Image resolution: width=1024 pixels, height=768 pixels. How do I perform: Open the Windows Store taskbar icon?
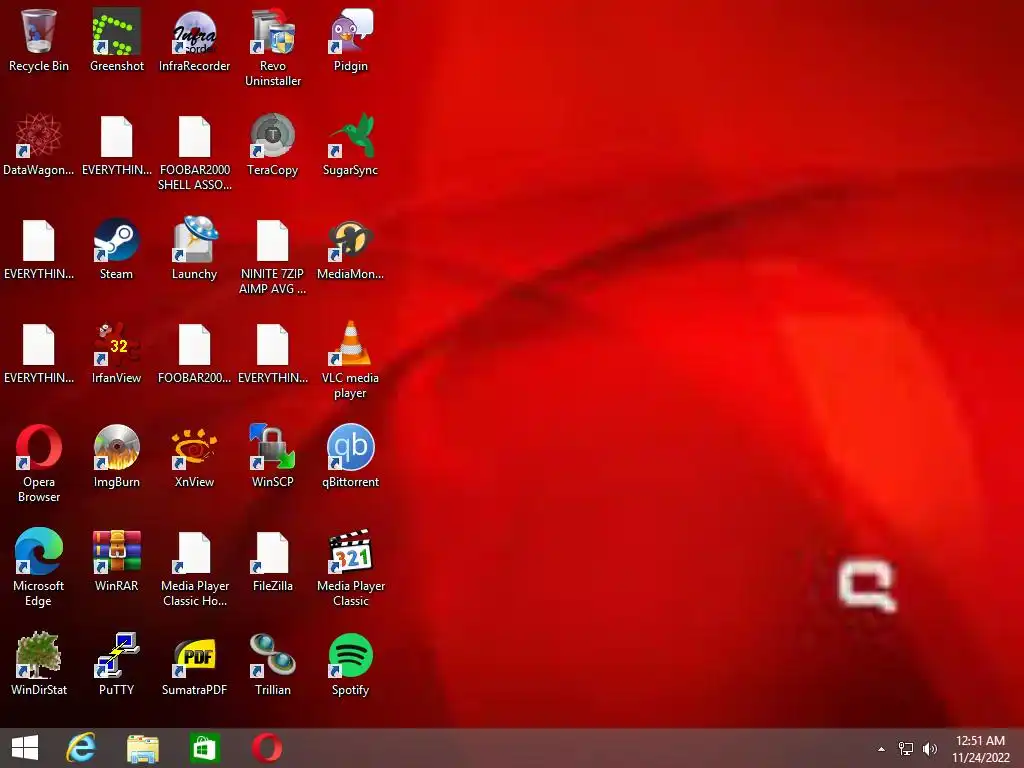click(x=204, y=748)
